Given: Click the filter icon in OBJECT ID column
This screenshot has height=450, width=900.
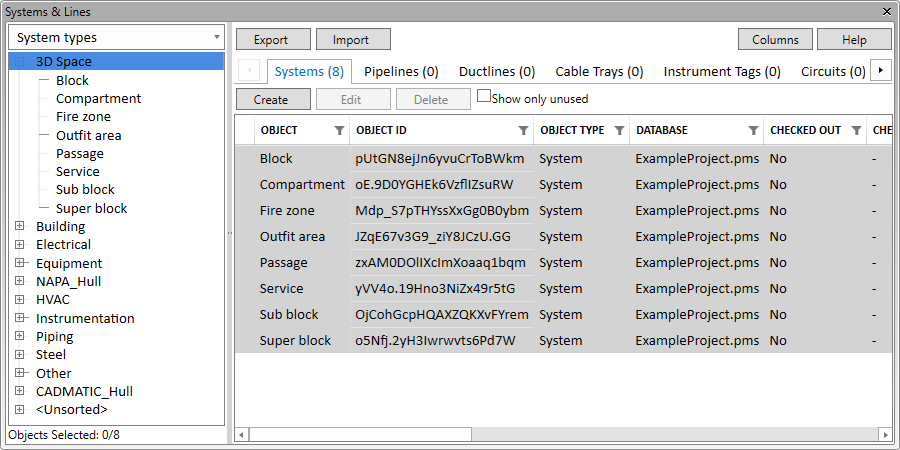Looking at the screenshot, I should click(x=523, y=131).
